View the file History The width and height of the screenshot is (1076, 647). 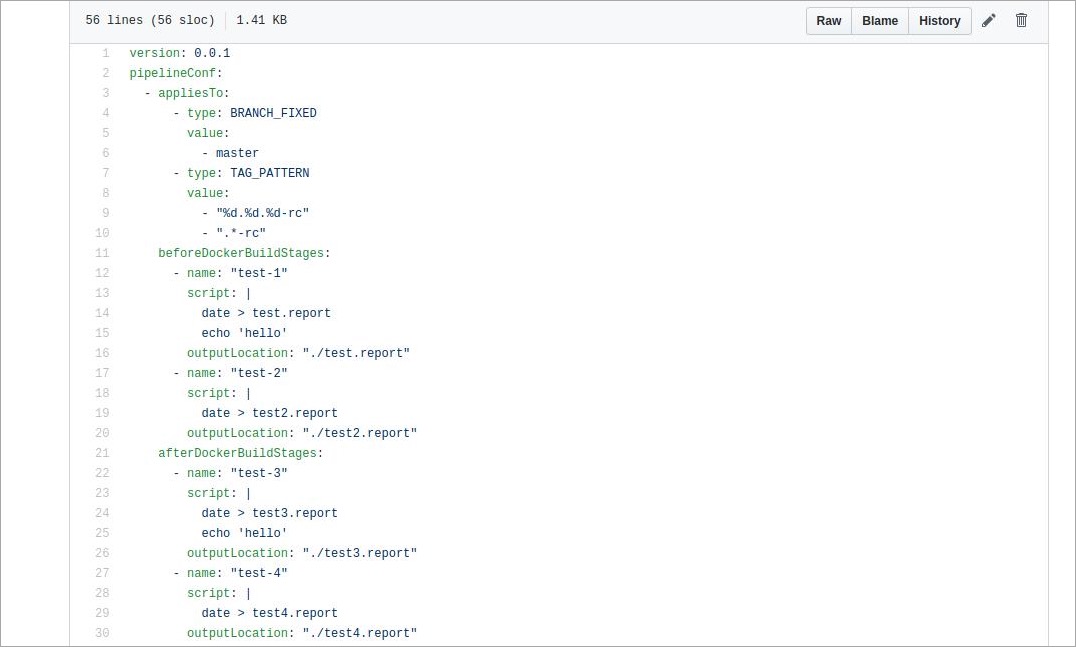point(939,21)
